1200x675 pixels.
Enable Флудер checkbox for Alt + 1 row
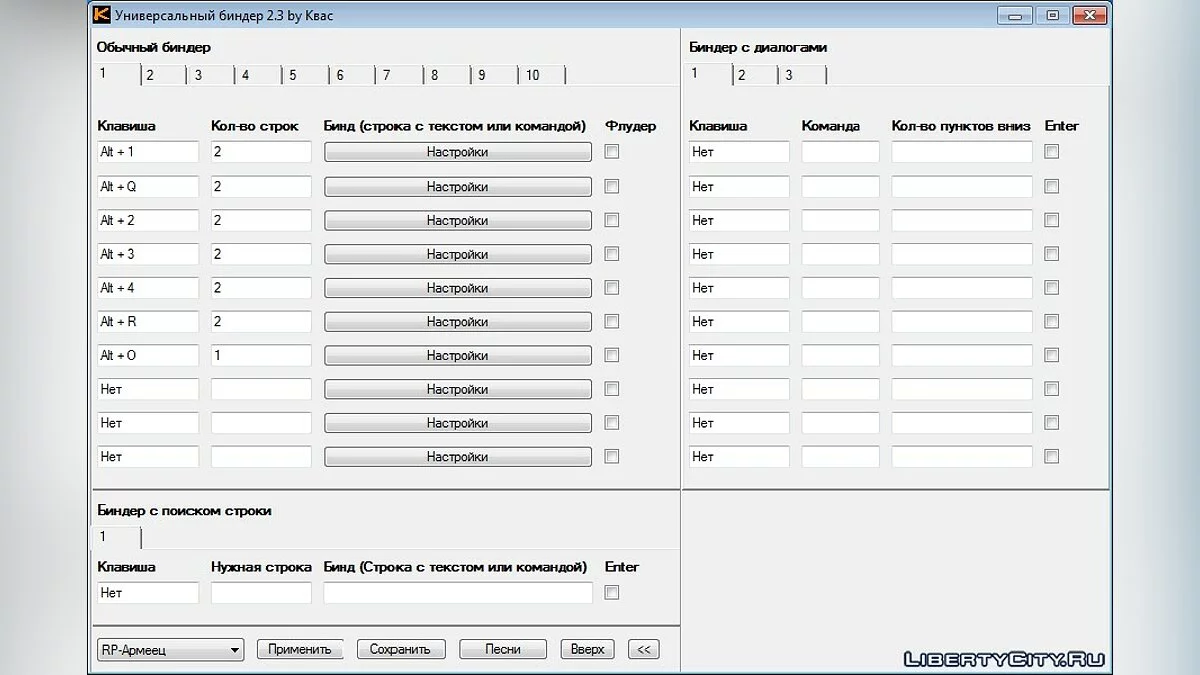point(612,152)
